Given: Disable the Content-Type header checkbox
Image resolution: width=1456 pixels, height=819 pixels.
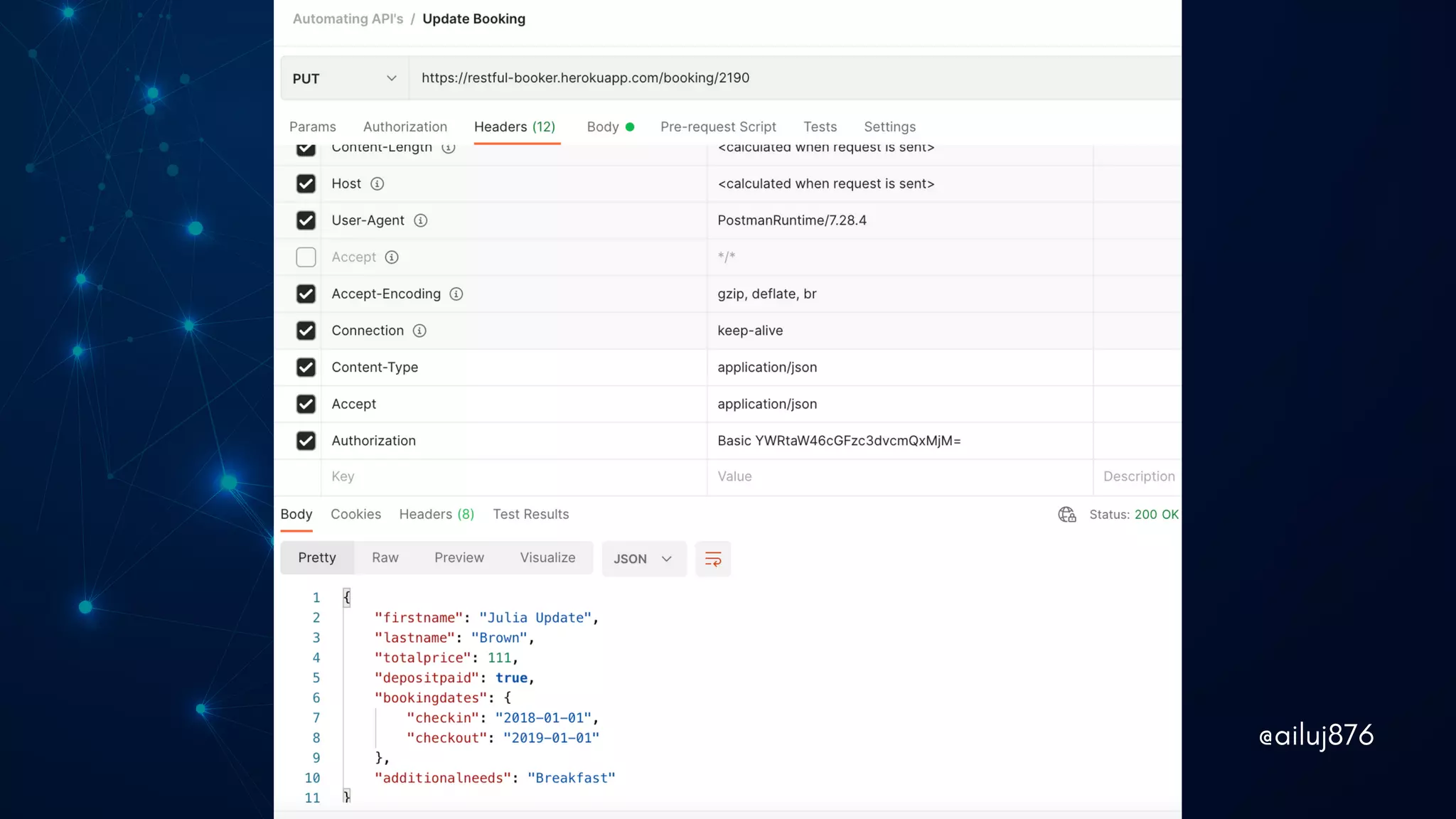Looking at the screenshot, I should (x=306, y=368).
